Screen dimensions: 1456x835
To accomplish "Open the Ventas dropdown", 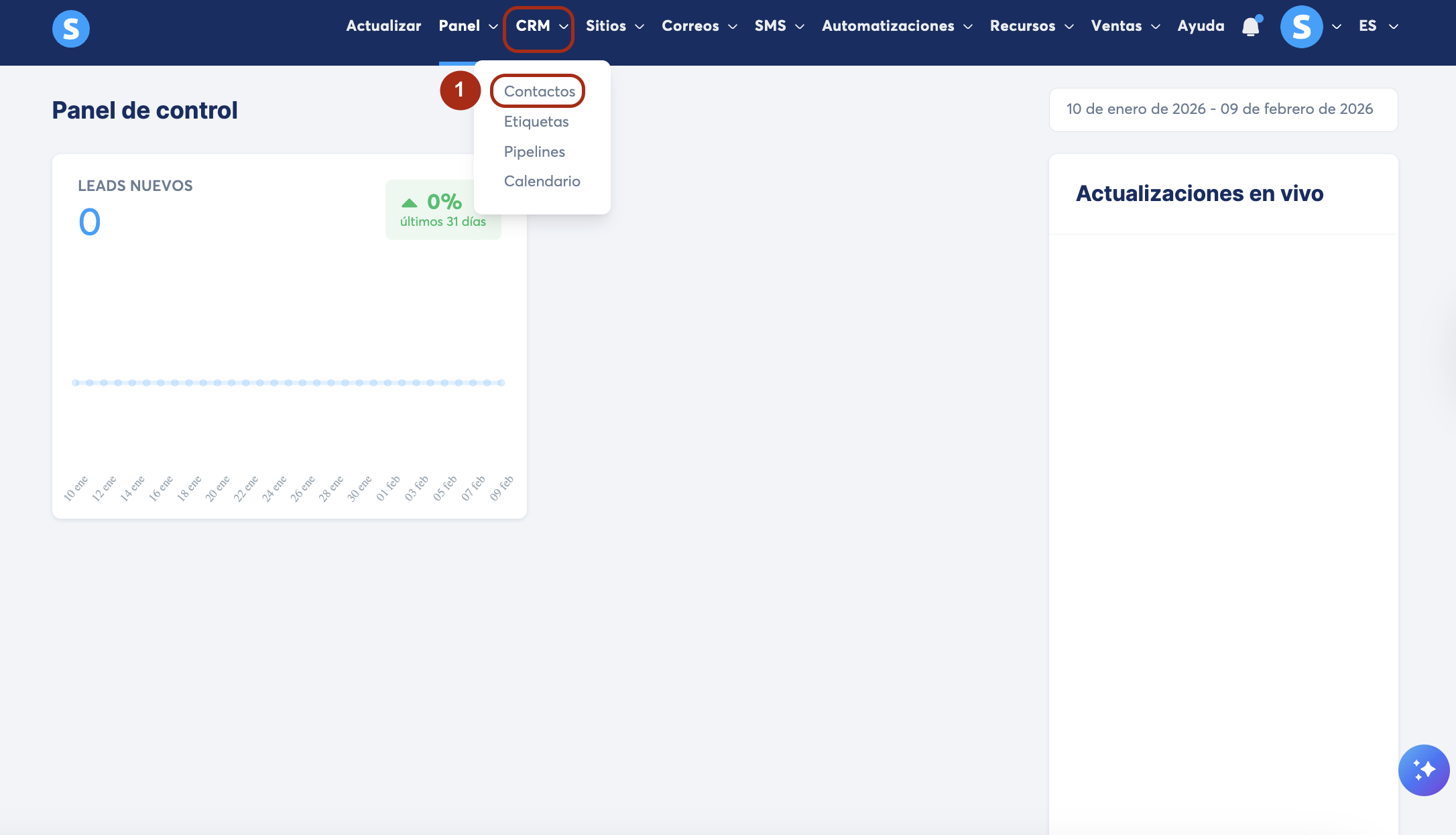I will 1125,26.
